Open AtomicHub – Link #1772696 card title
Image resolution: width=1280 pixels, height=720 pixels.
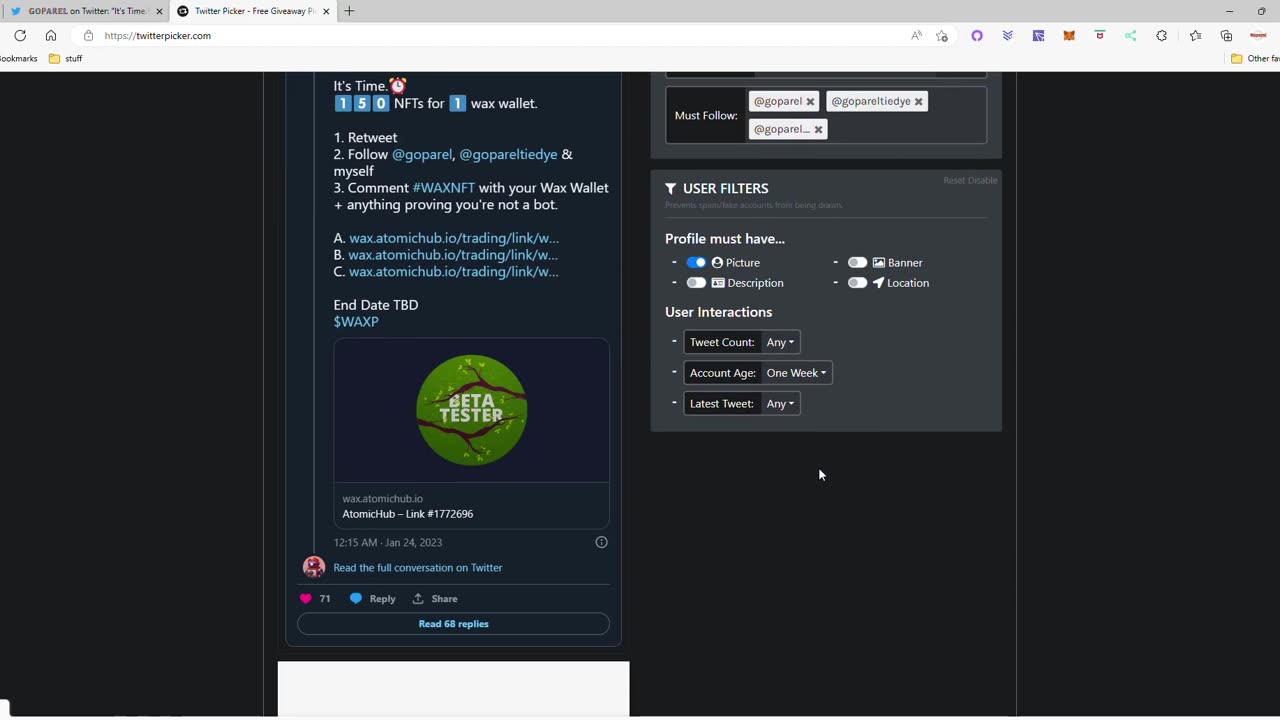click(x=408, y=514)
